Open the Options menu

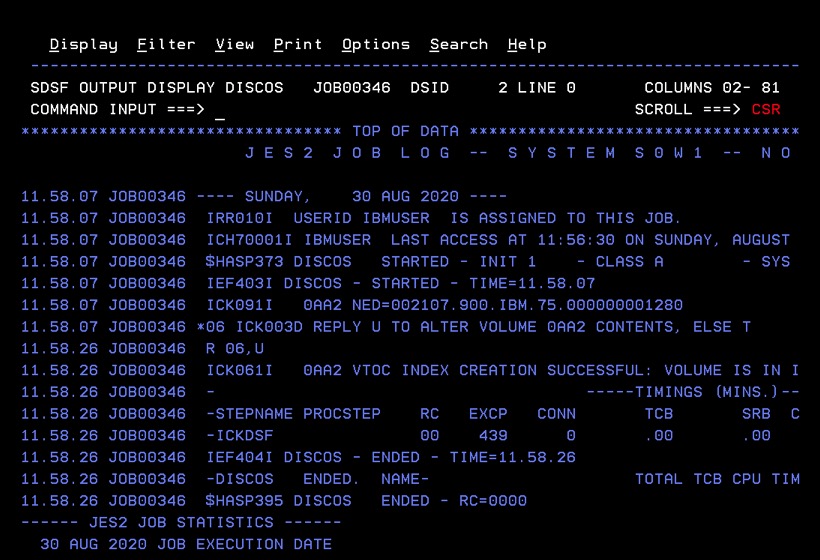[376, 45]
